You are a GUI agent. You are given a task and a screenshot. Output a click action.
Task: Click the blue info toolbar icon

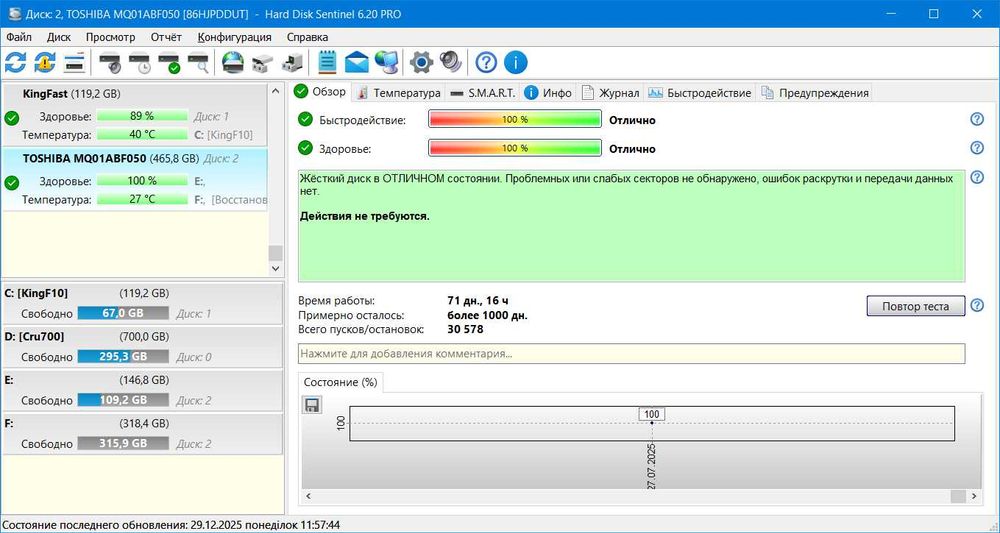coord(515,62)
